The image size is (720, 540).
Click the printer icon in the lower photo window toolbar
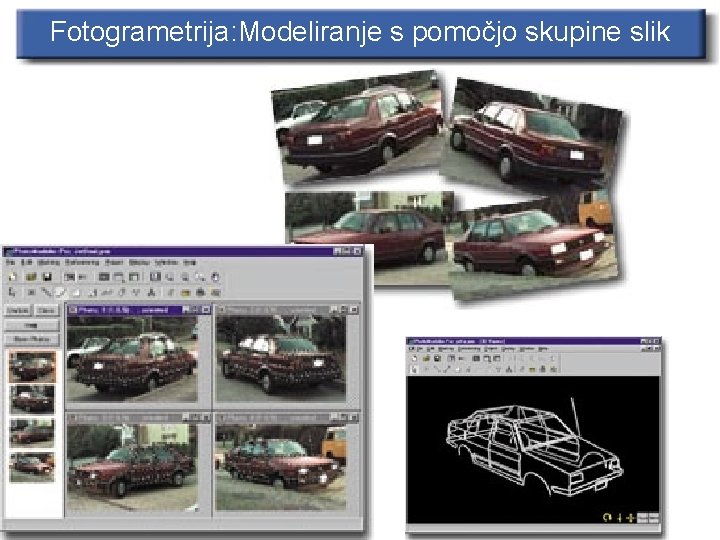point(200,292)
